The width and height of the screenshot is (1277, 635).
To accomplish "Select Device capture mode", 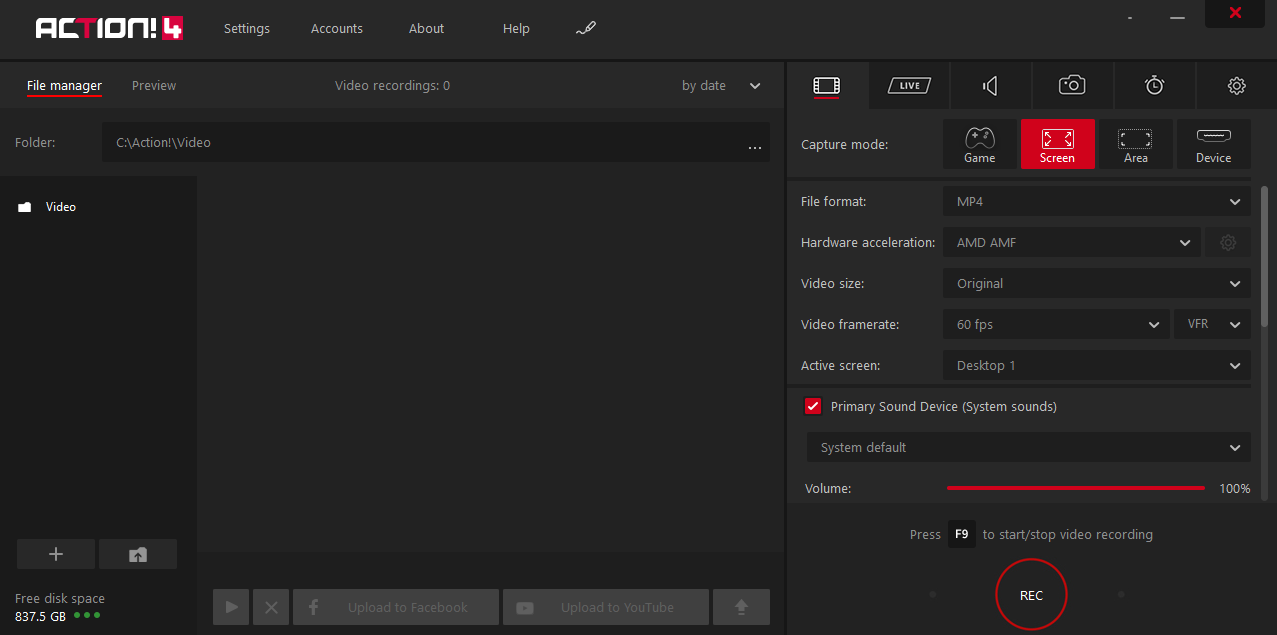I will pos(1213,145).
